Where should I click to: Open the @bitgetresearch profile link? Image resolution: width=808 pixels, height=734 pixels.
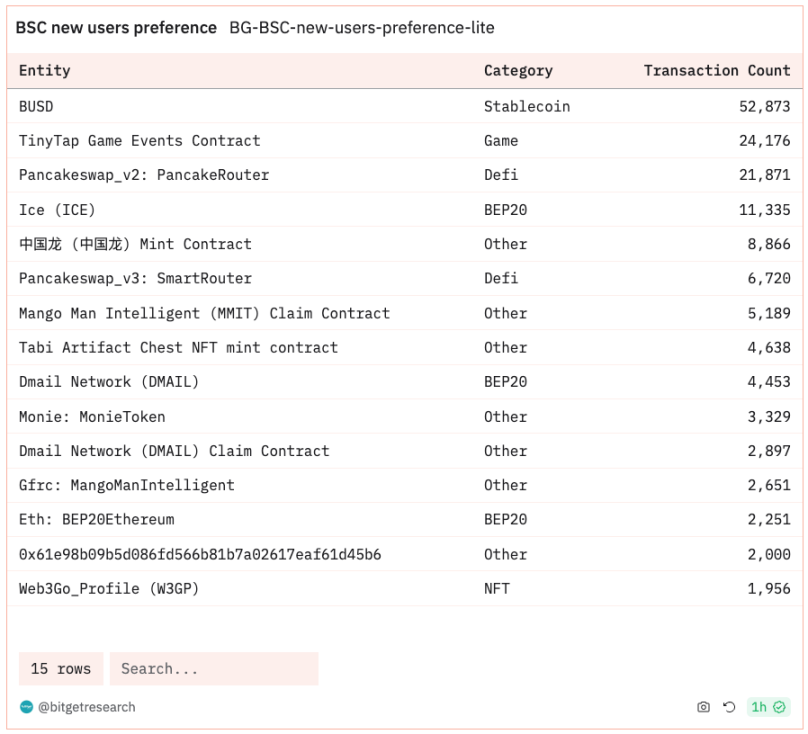pos(87,707)
